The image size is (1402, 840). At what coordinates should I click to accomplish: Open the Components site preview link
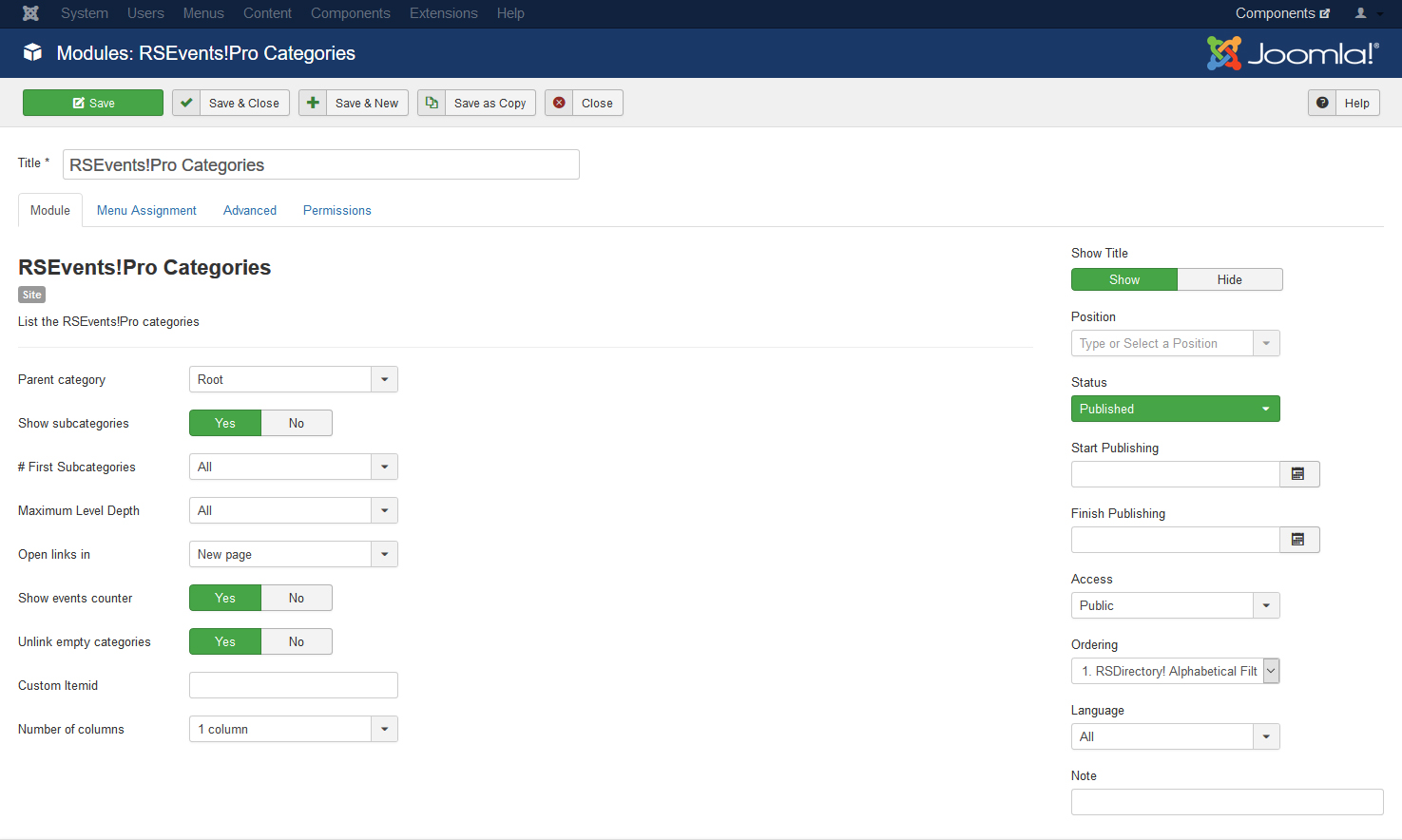(1282, 13)
